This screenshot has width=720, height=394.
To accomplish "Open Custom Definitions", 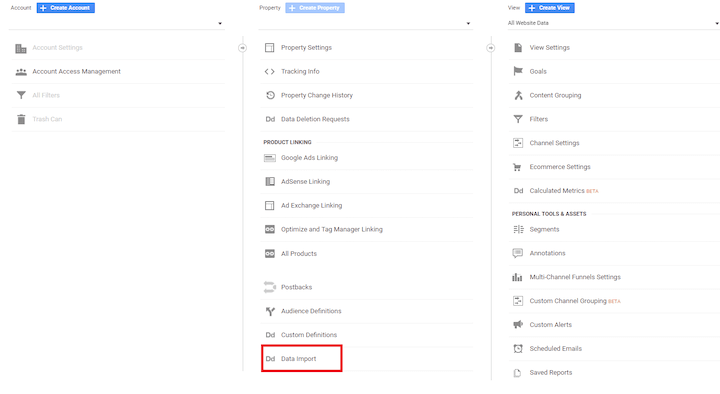I will tap(309, 335).
